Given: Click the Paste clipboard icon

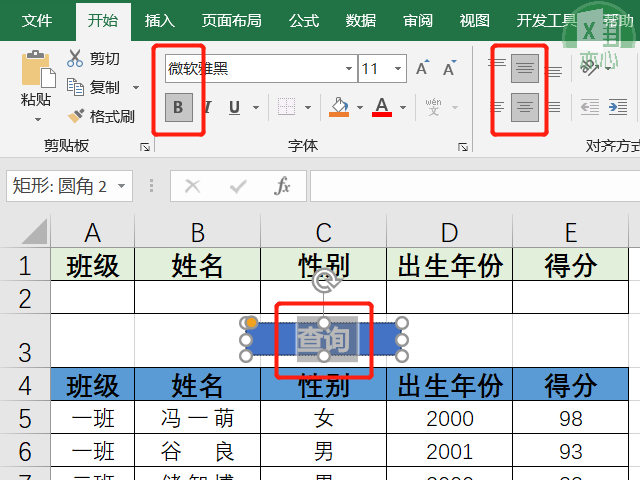Looking at the screenshot, I should [38, 69].
